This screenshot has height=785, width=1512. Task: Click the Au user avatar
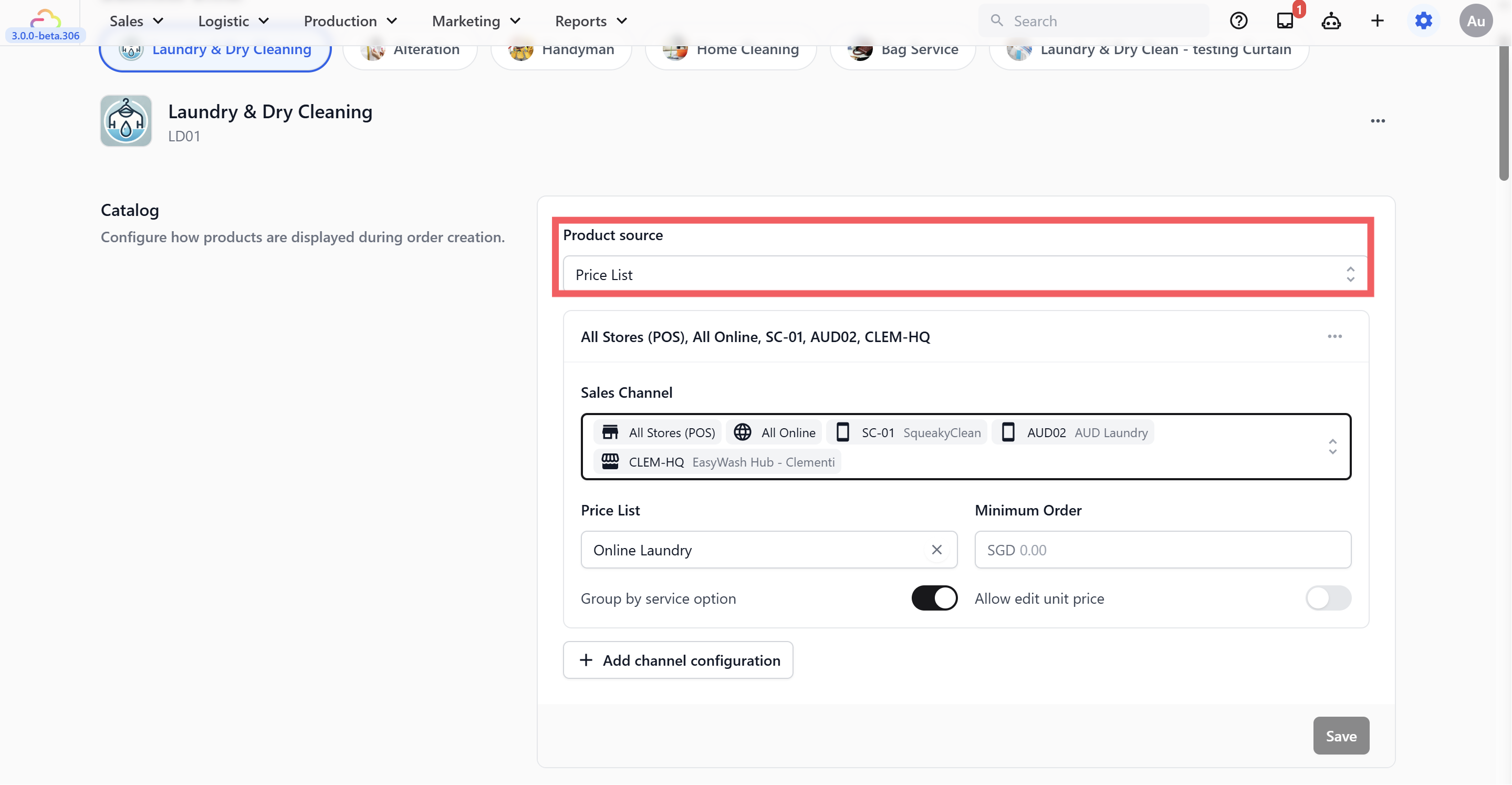(x=1476, y=21)
